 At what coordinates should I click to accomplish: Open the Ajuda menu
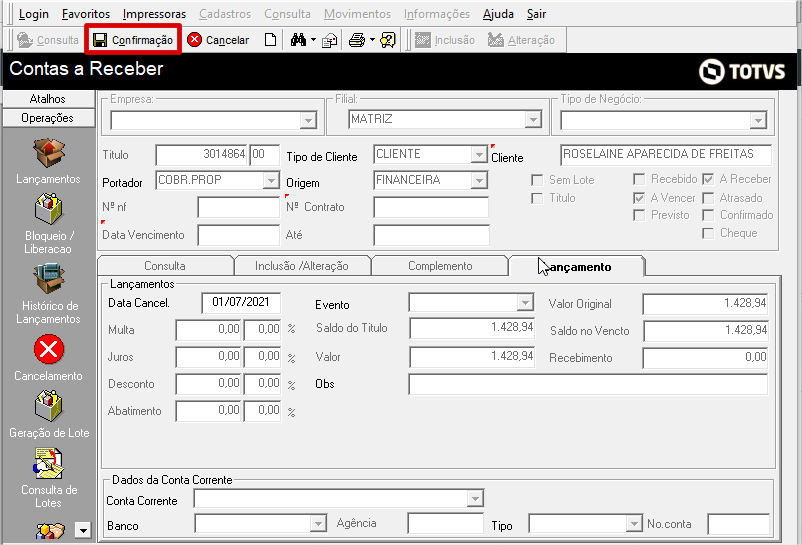coord(498,14)
